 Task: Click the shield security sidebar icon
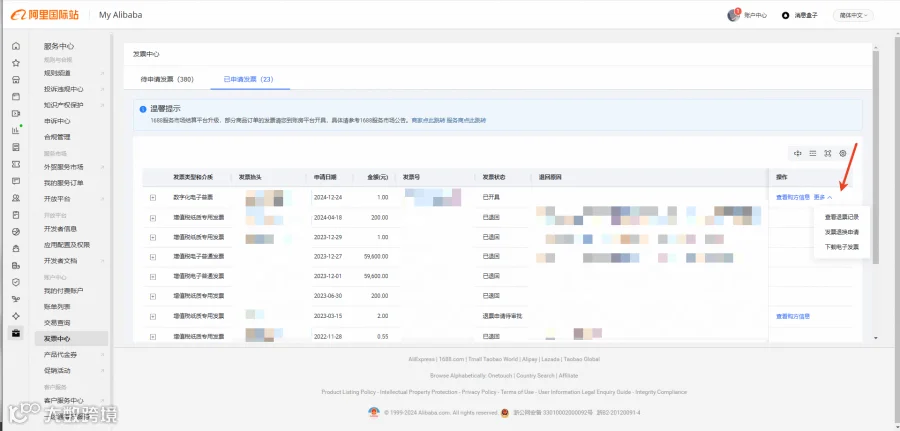click(16, 282)
